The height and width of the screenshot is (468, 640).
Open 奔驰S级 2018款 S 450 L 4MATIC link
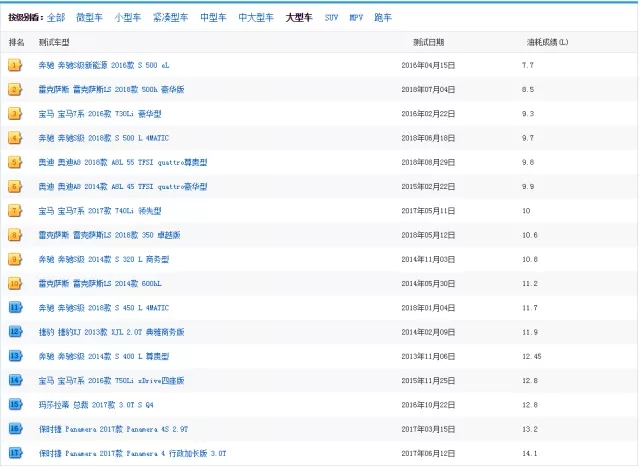pyautogui.click(x=104, y=308)
